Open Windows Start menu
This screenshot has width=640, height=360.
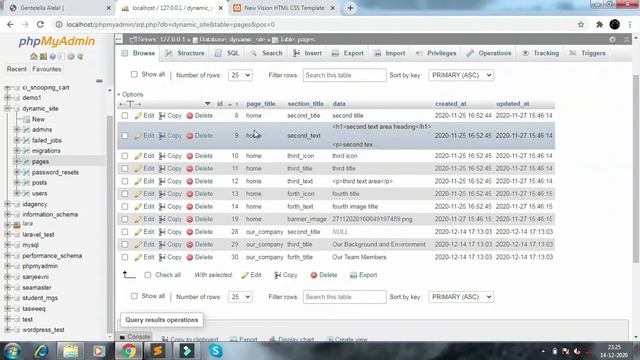click(12, 351)
